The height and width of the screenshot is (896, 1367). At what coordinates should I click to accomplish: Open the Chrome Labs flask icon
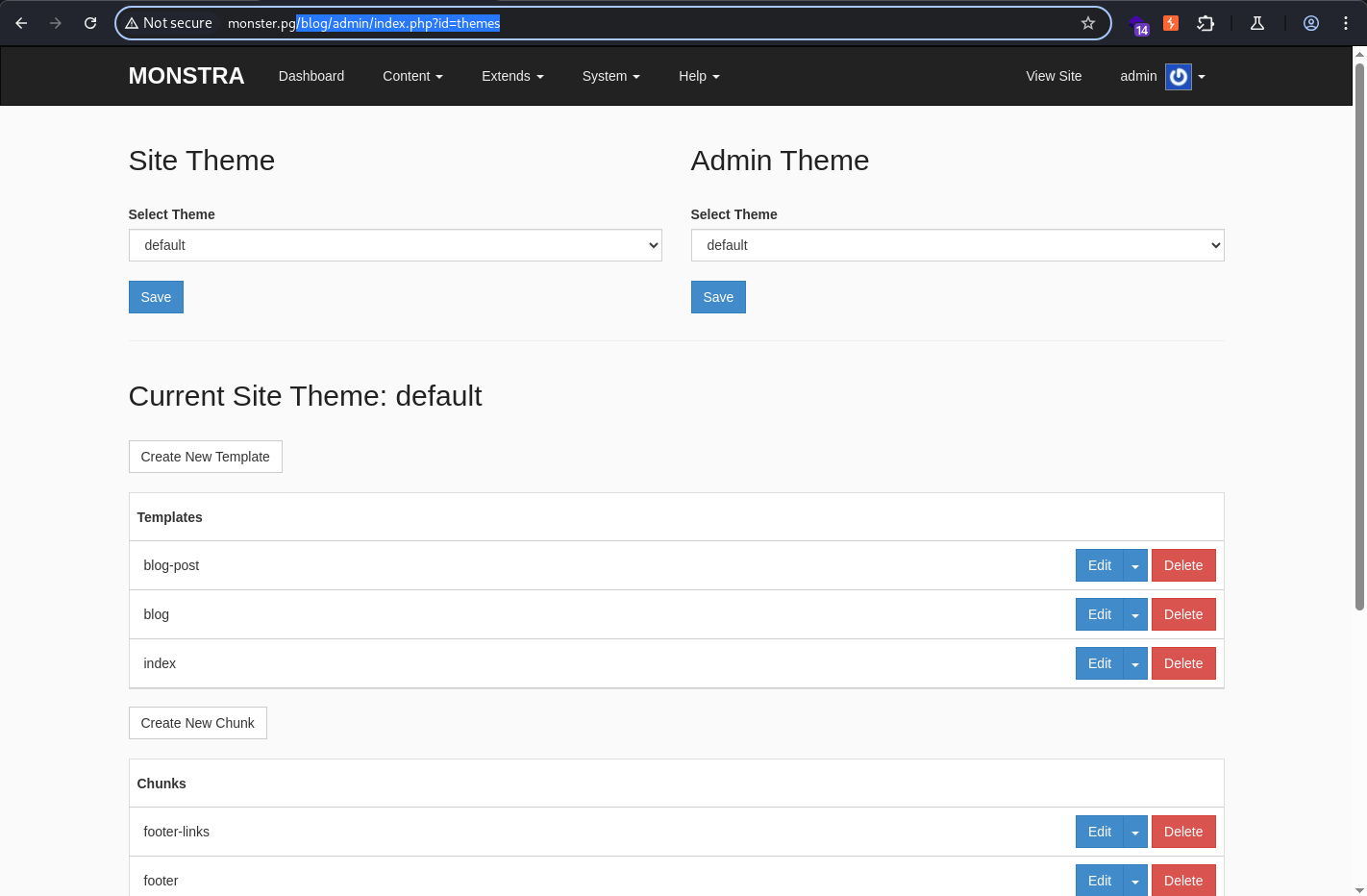1256,23
